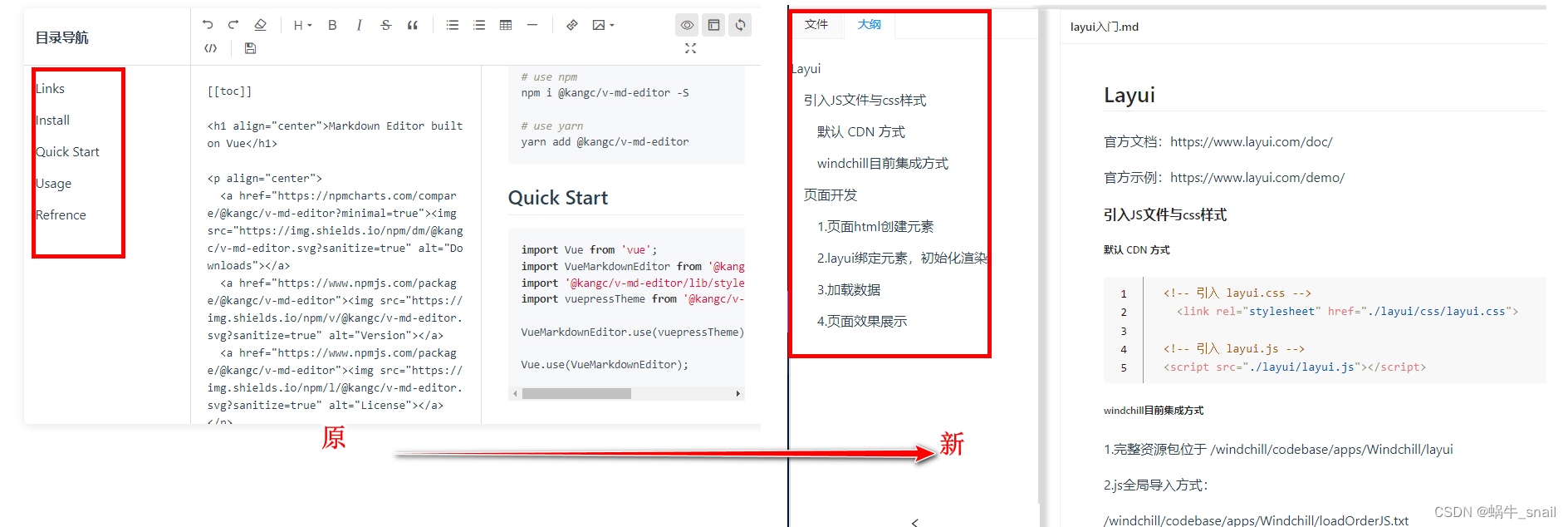
Task: Go to Usage in directory navigation
Action: pyautogui.click(x=53, y=183)
